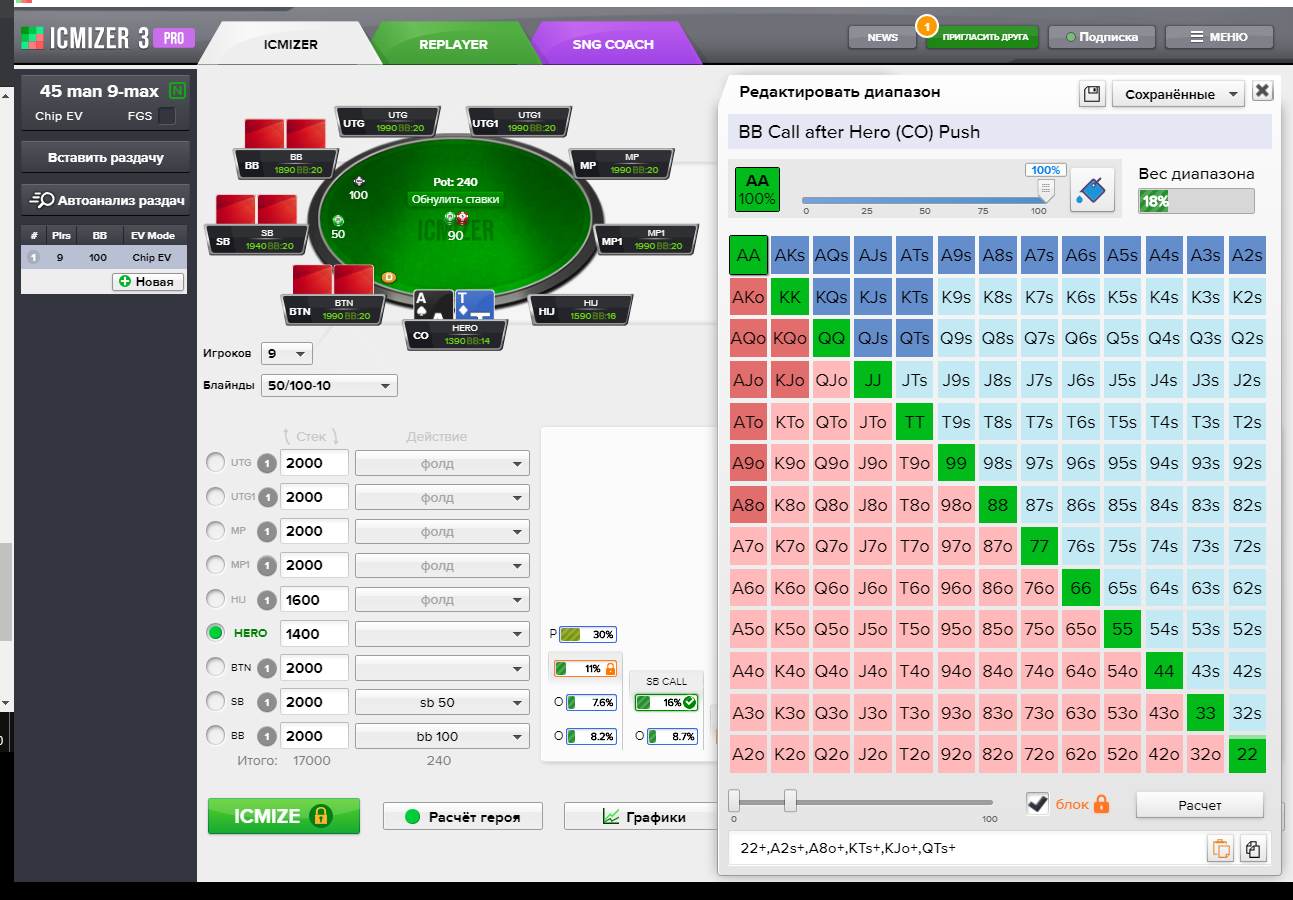1293x900 pixels.
Task: Click the SB CALL 16% range box
Action: 666,702
